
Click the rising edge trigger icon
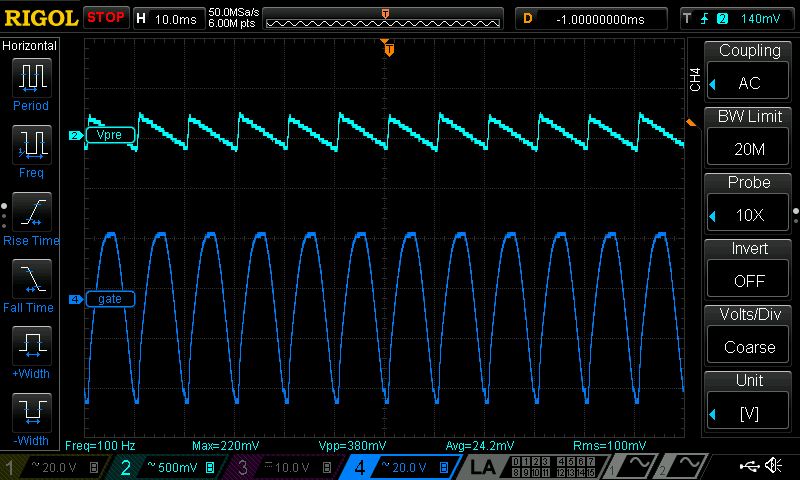pos(705,19)
